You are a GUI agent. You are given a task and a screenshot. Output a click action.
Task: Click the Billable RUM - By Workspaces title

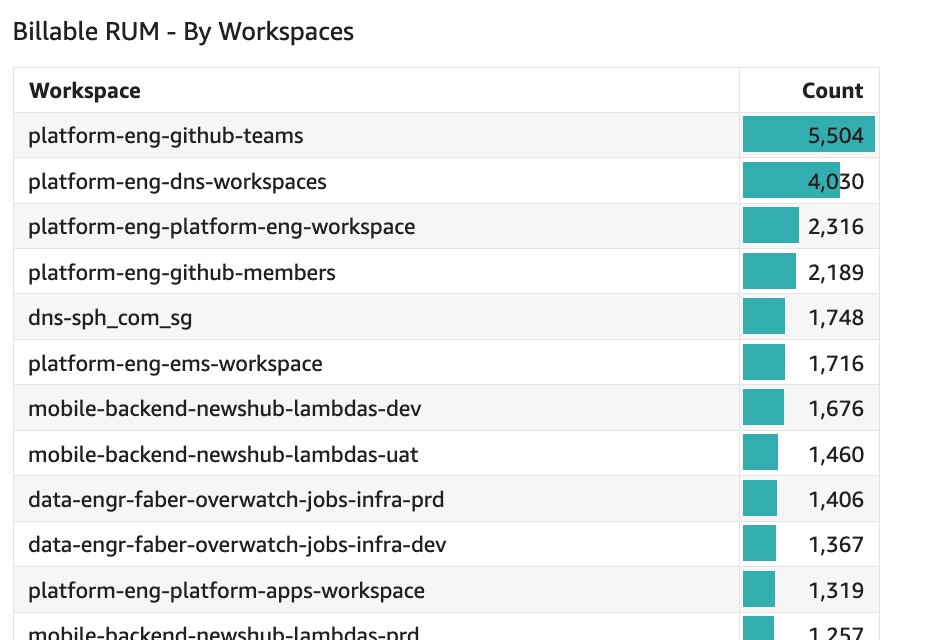point(183,31)
